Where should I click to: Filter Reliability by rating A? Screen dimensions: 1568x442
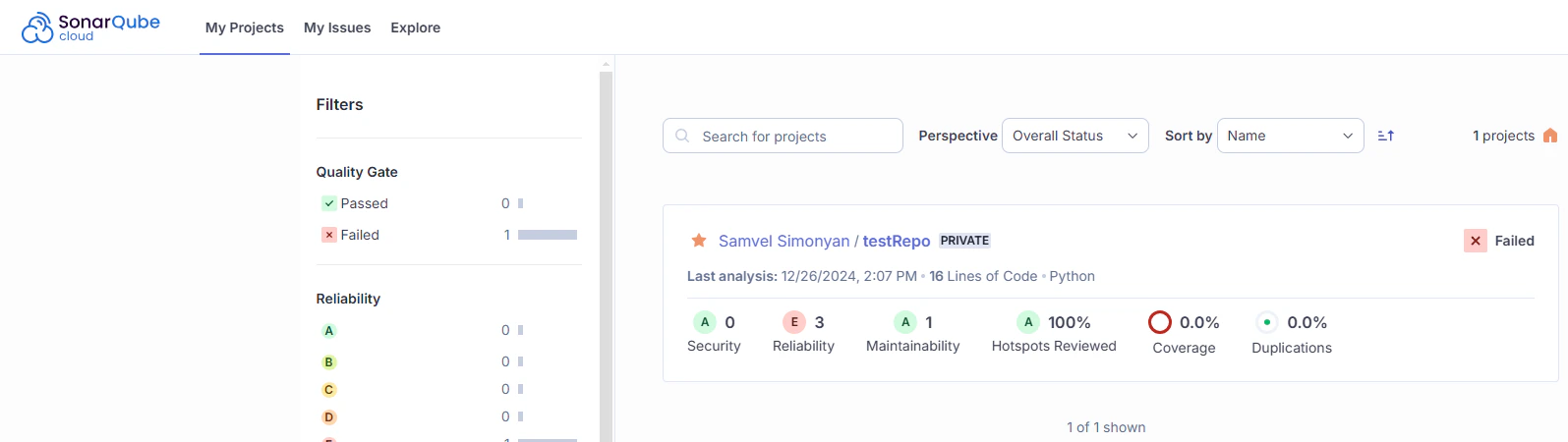[329, 331]
